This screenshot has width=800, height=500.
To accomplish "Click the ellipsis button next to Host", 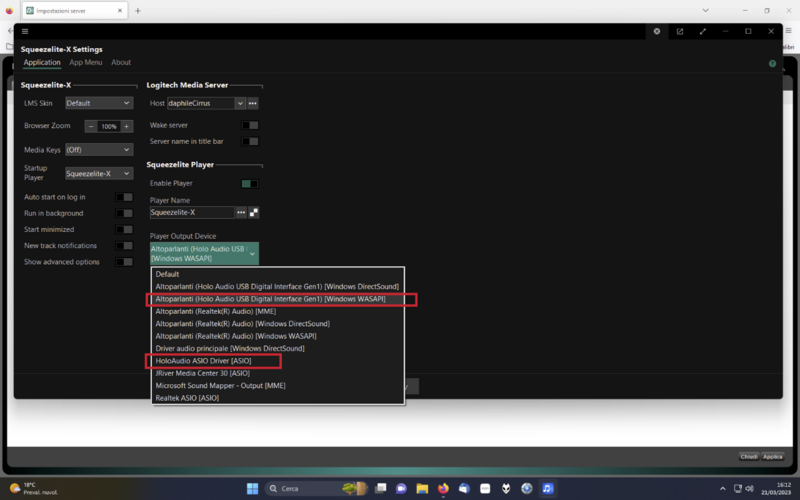I will pyautogui.click(x=253, y=103).
